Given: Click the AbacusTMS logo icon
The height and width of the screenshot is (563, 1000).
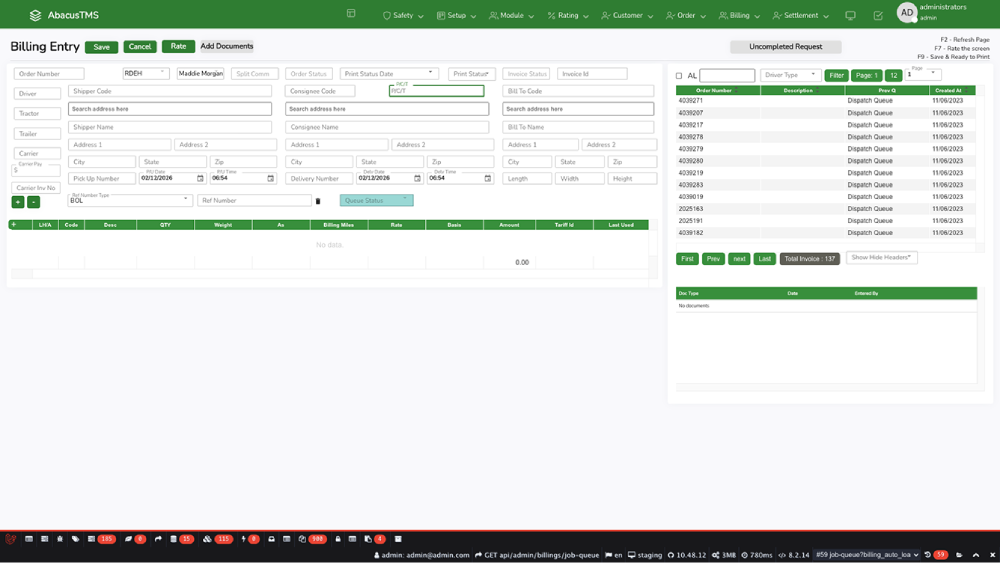Looking at the screenshot, I should (x=35, y=16).
